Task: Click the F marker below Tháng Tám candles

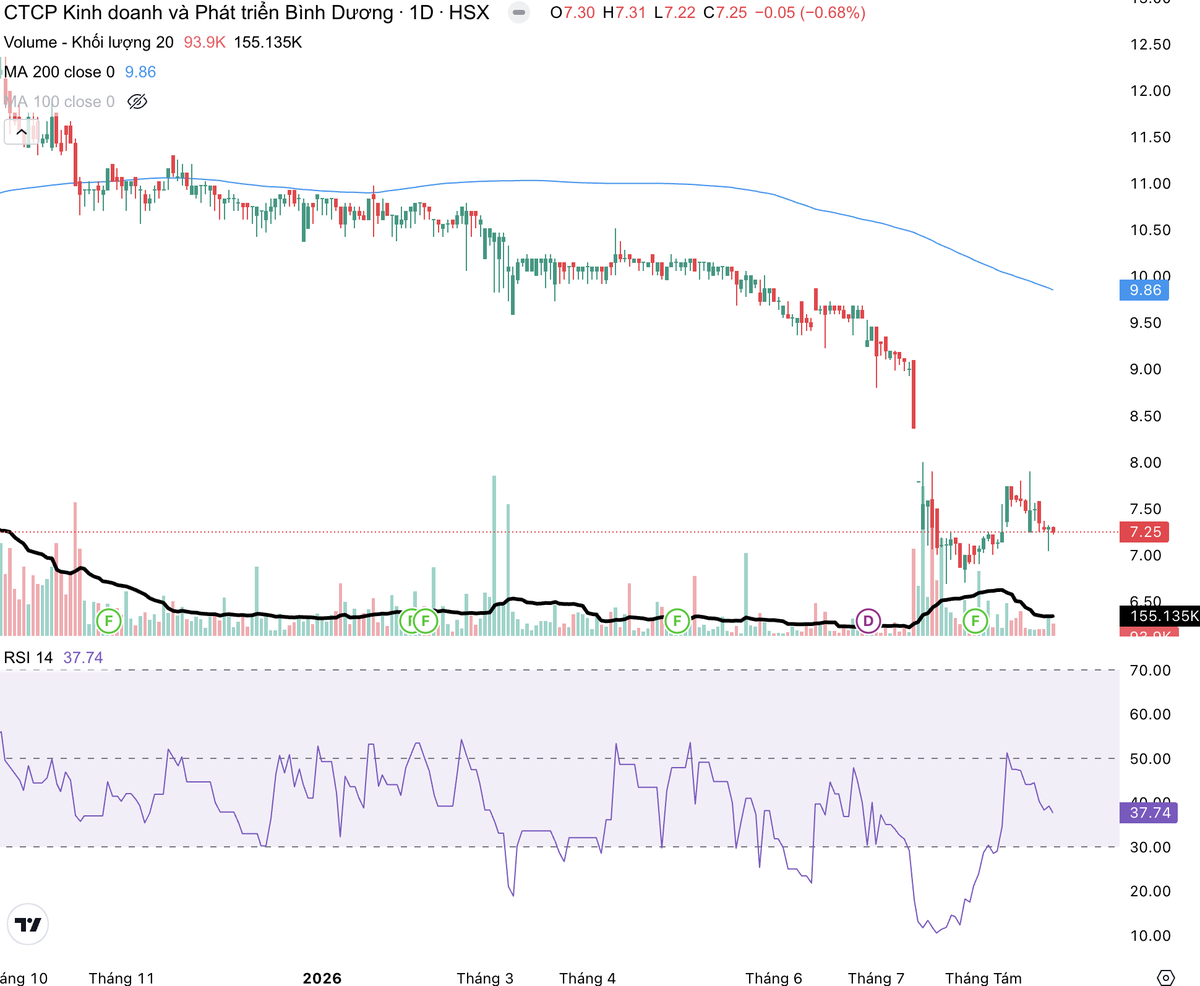Action: [x=975, y=621]
